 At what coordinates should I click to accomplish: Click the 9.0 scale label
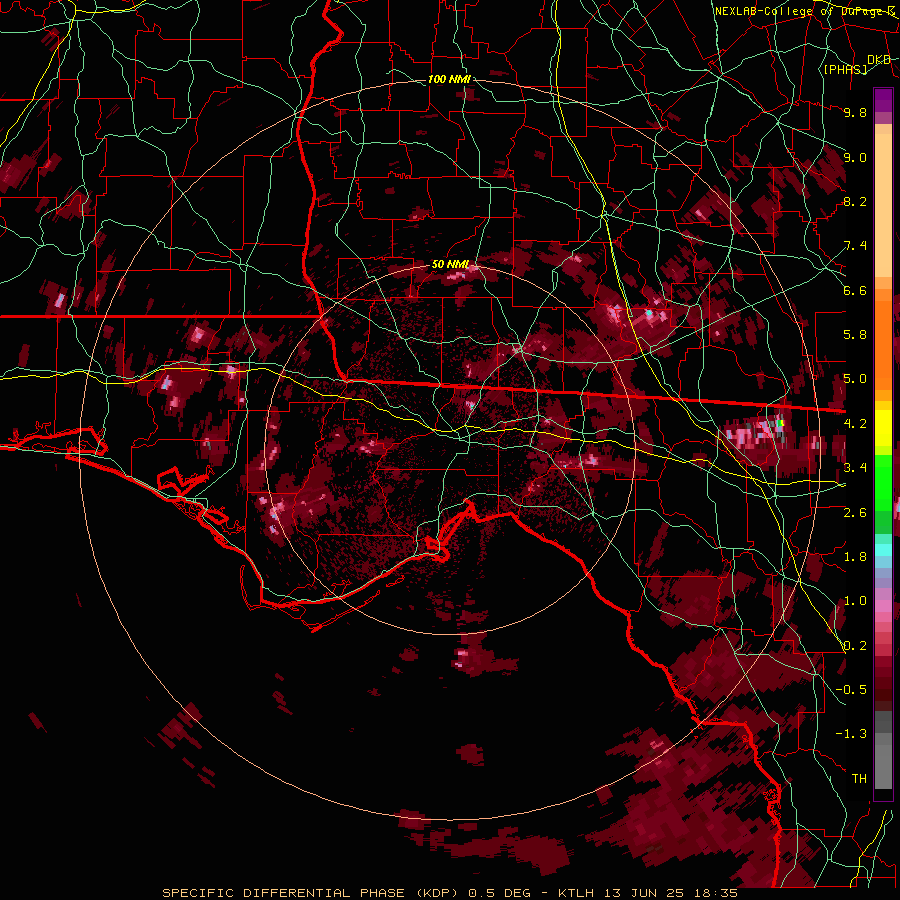(855, 157)
